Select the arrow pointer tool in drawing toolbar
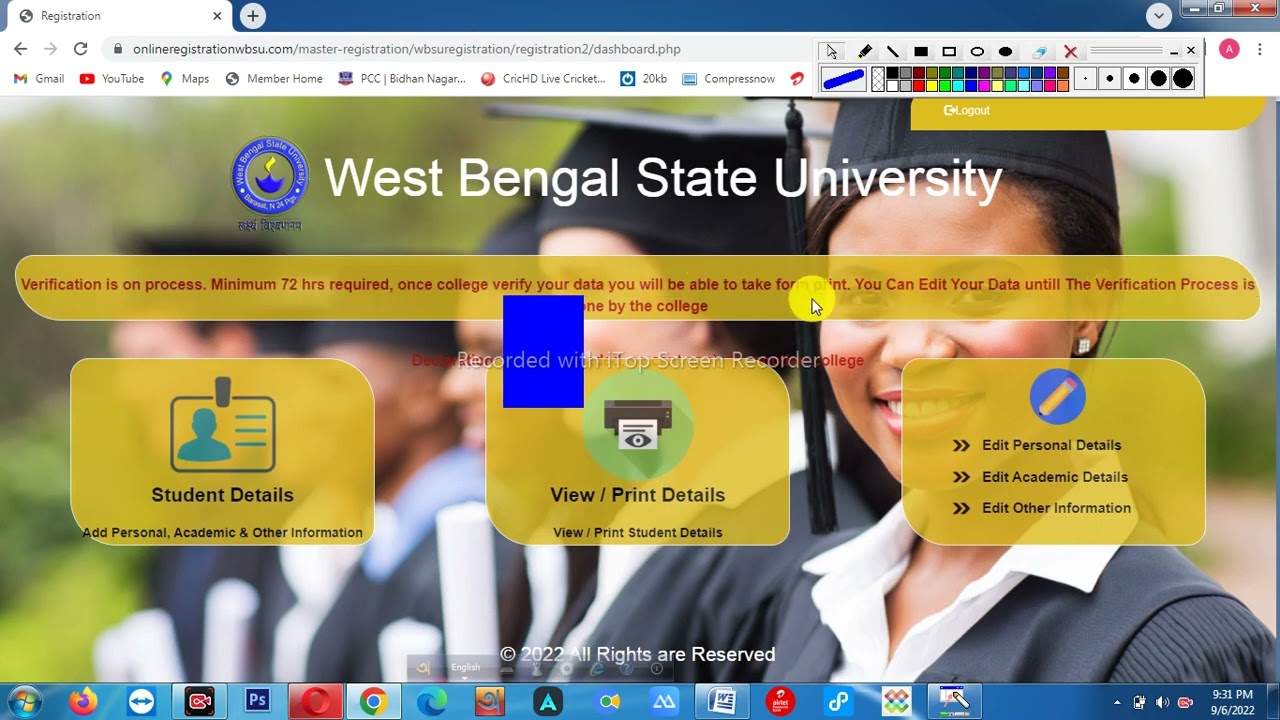 coord(832,51)
